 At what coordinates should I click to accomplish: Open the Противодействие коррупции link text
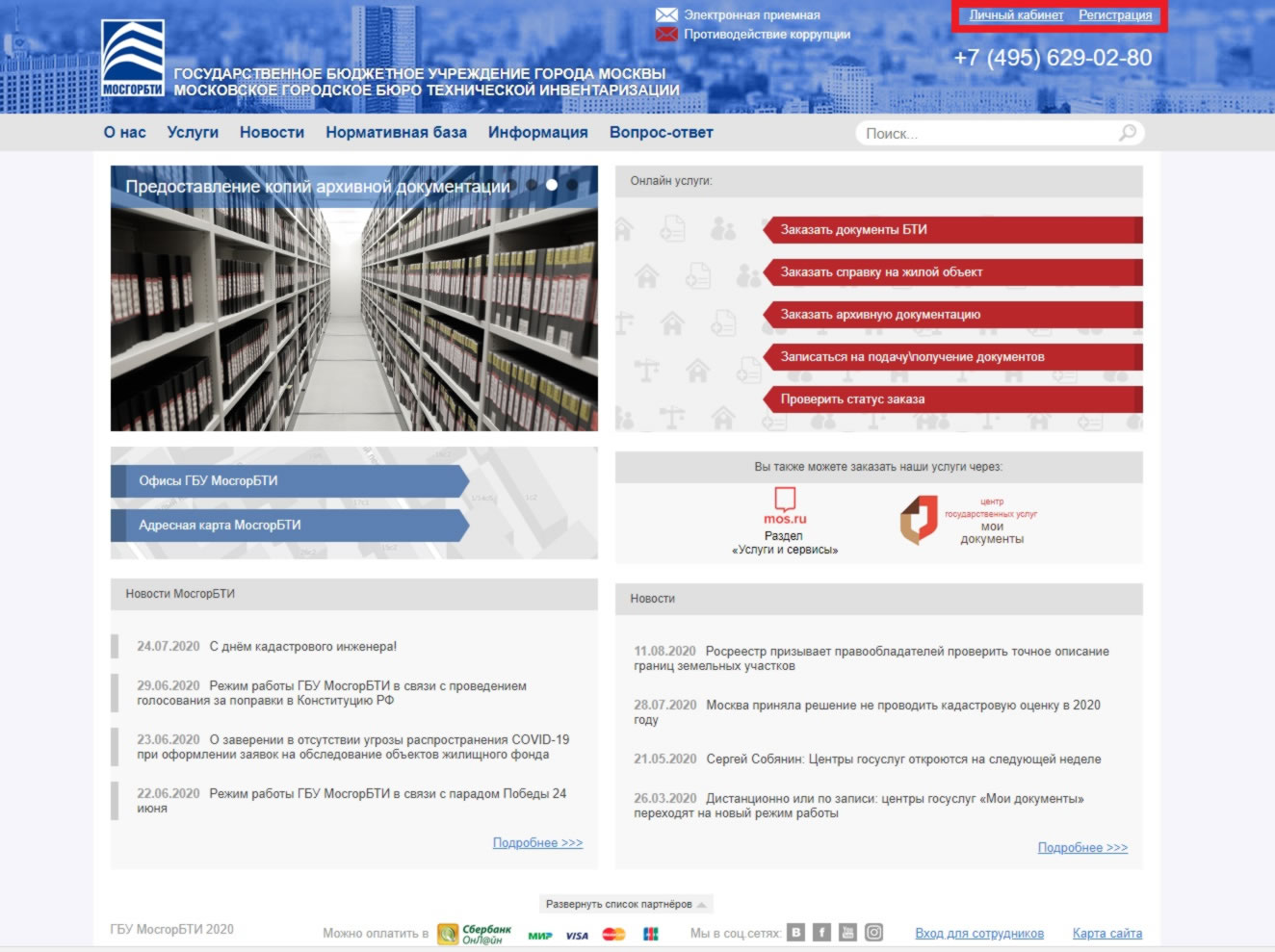pyautogui.click(x=768, y=35)
